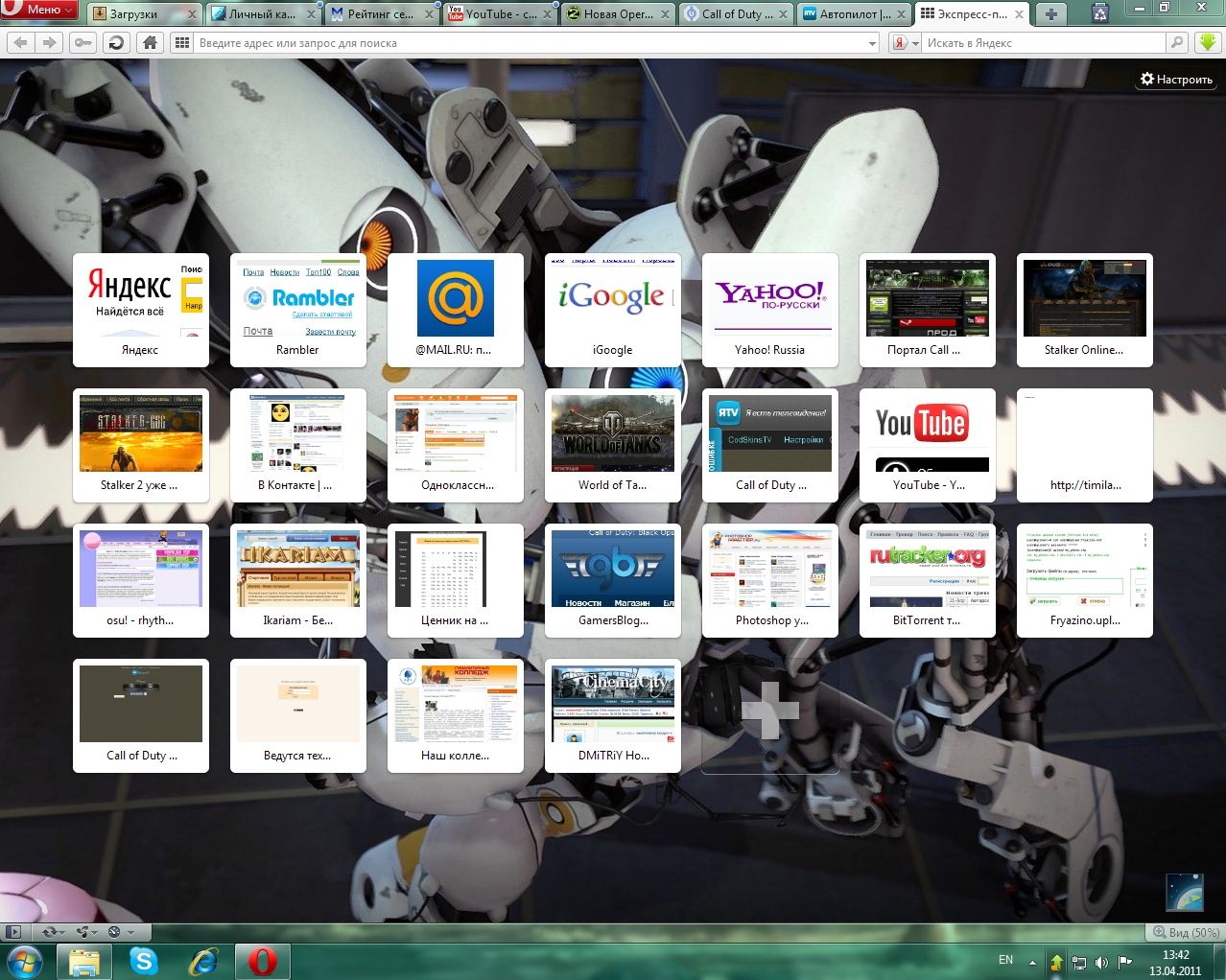Image resolution: width=1226 pixels, height=980 pixels.
Task: Open the Stalker 2 уже speed dial tile
Action: coord(141,445)
